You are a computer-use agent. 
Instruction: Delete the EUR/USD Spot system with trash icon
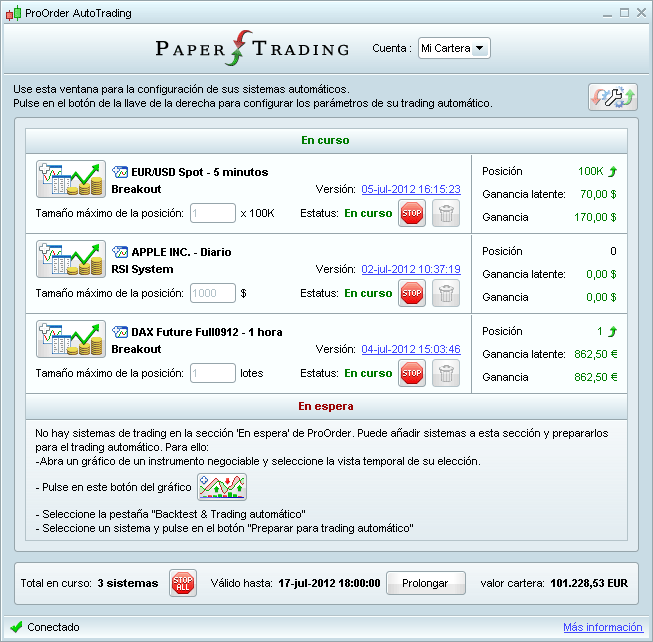click(446, 213)
